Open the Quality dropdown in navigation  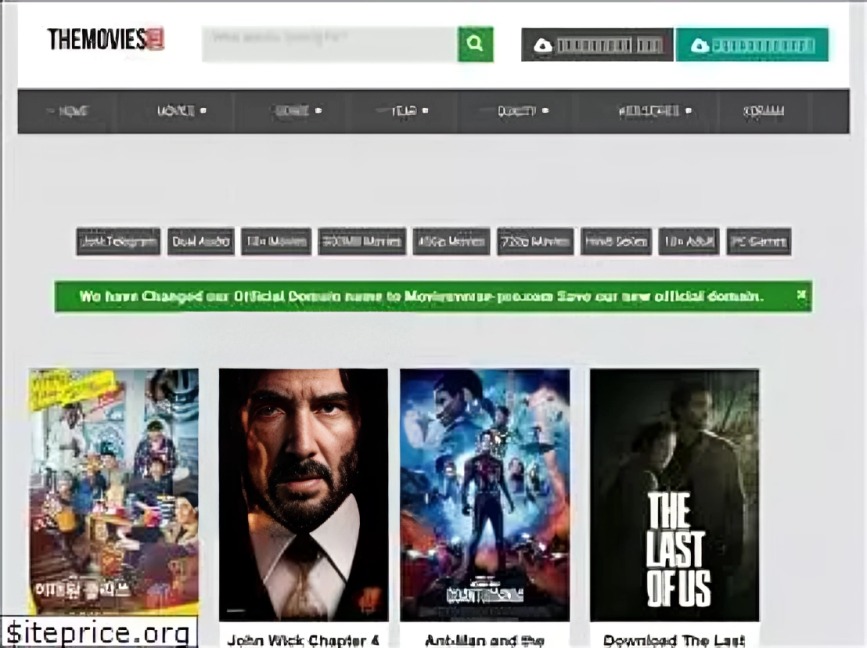point(522,111)
